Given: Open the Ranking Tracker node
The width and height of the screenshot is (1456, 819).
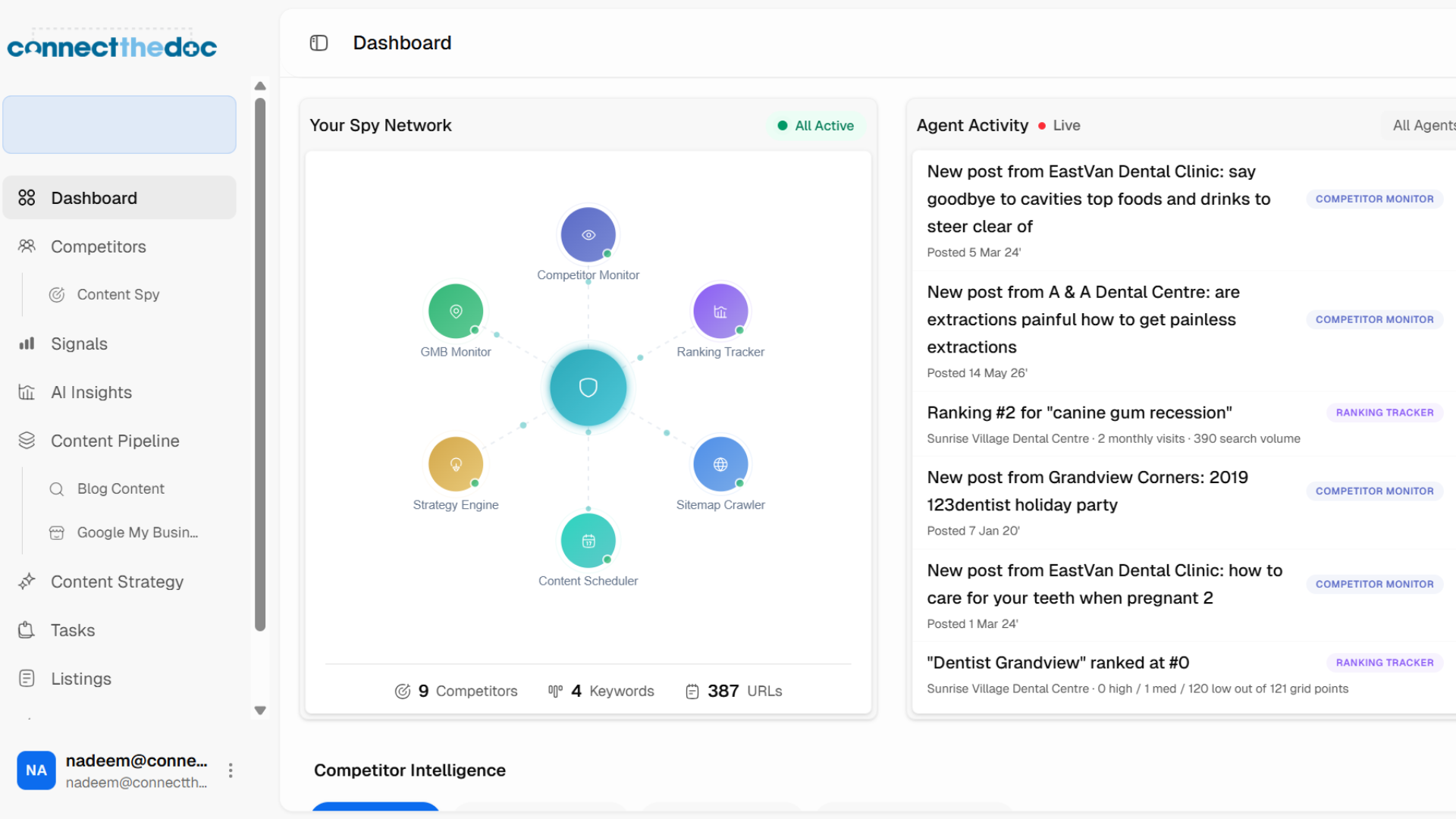Looking at the screenshot, I should pos(720,311).
